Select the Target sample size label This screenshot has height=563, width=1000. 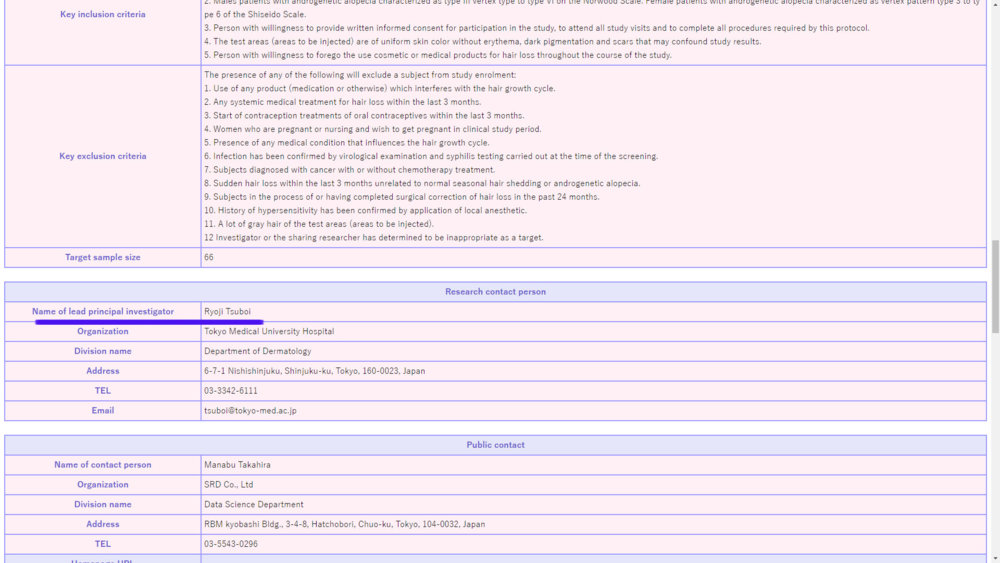(x=102, y=257)
